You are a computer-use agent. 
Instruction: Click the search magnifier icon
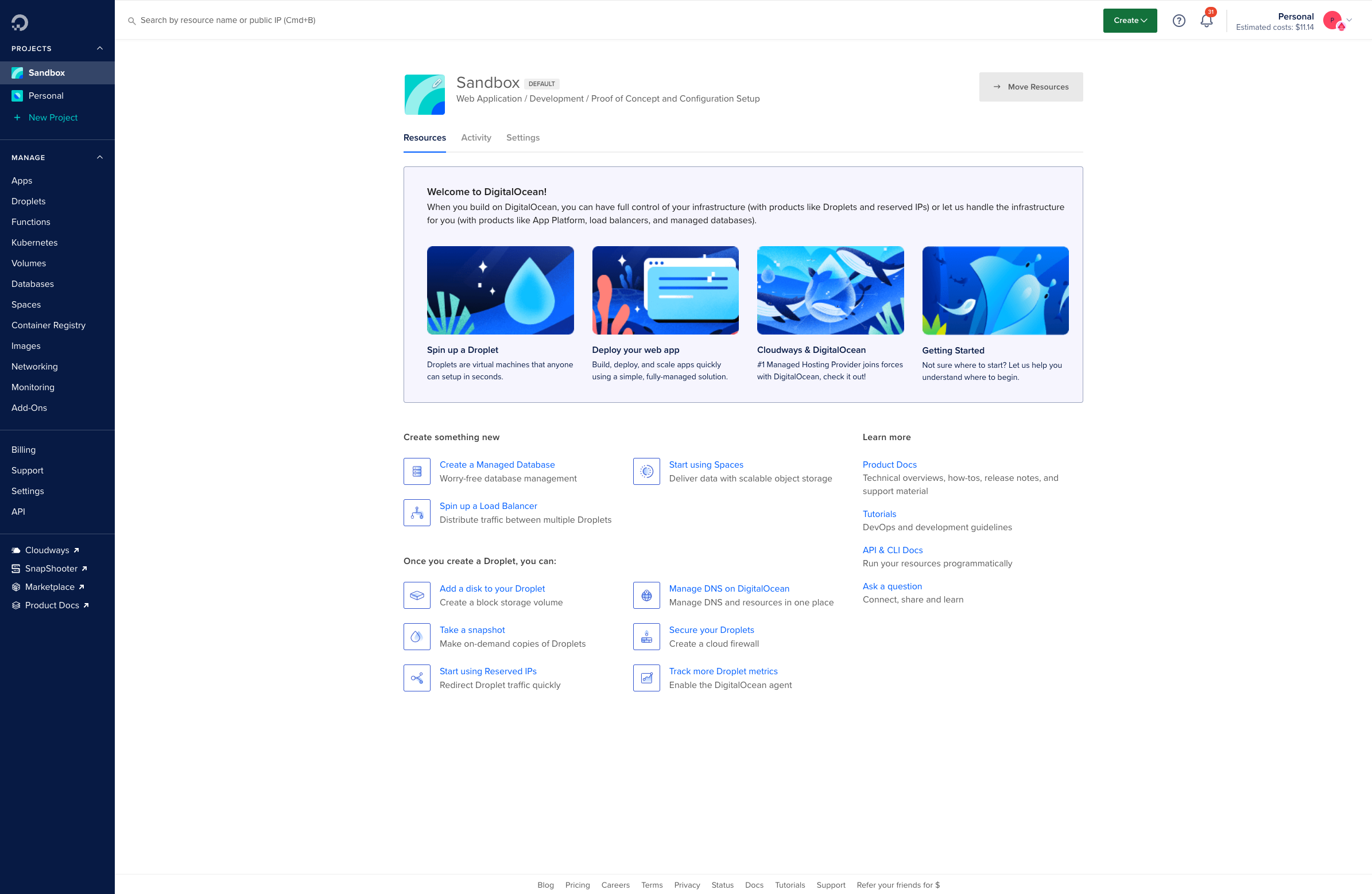[132, 21]
